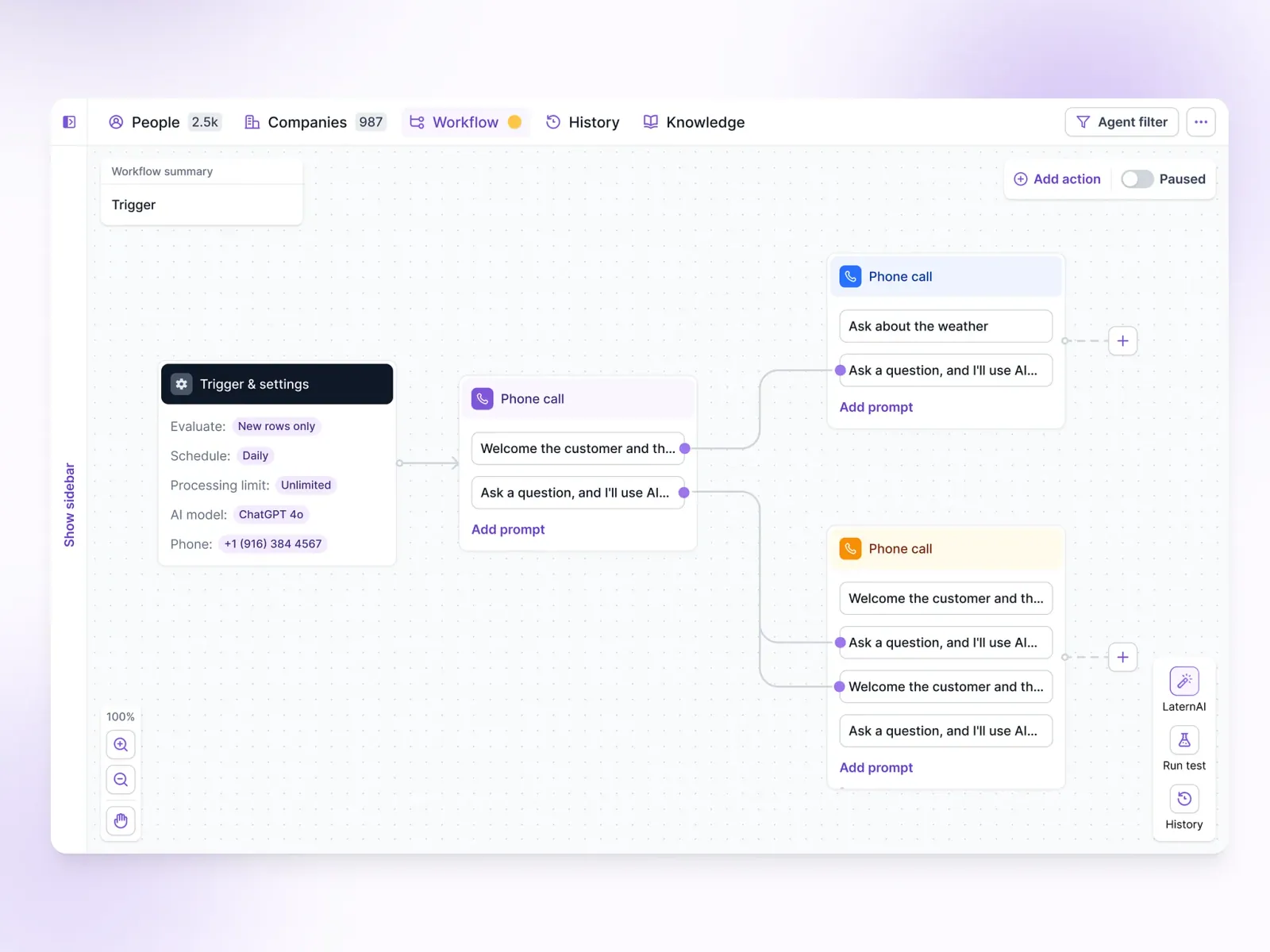
Task: Toggle the Paused workflow switch
Action: pyautogui.click(x=1137, y=179)
